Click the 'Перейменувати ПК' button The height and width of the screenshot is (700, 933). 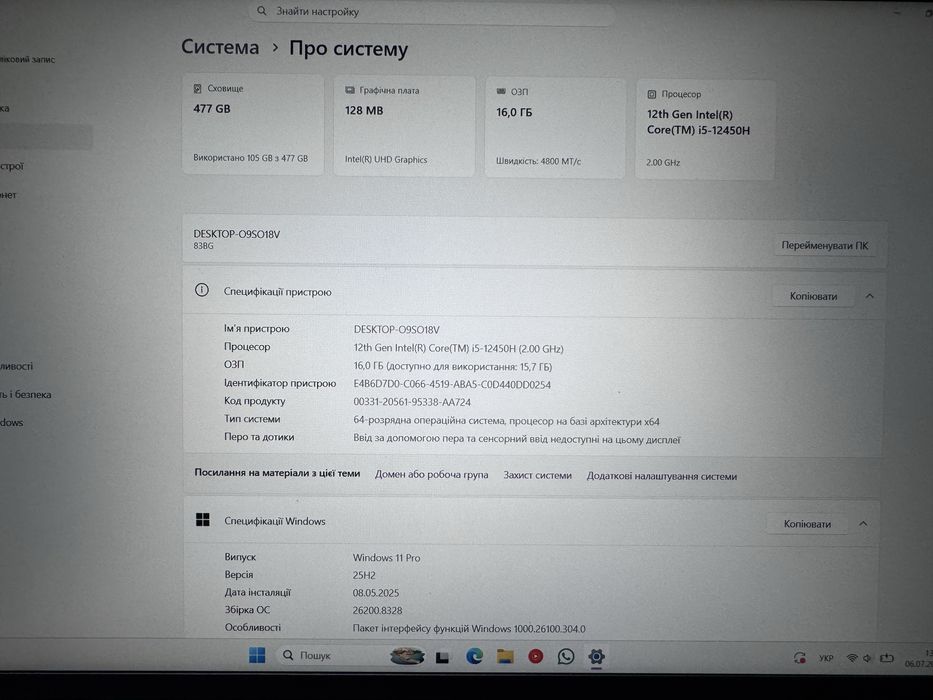[825, 245]
